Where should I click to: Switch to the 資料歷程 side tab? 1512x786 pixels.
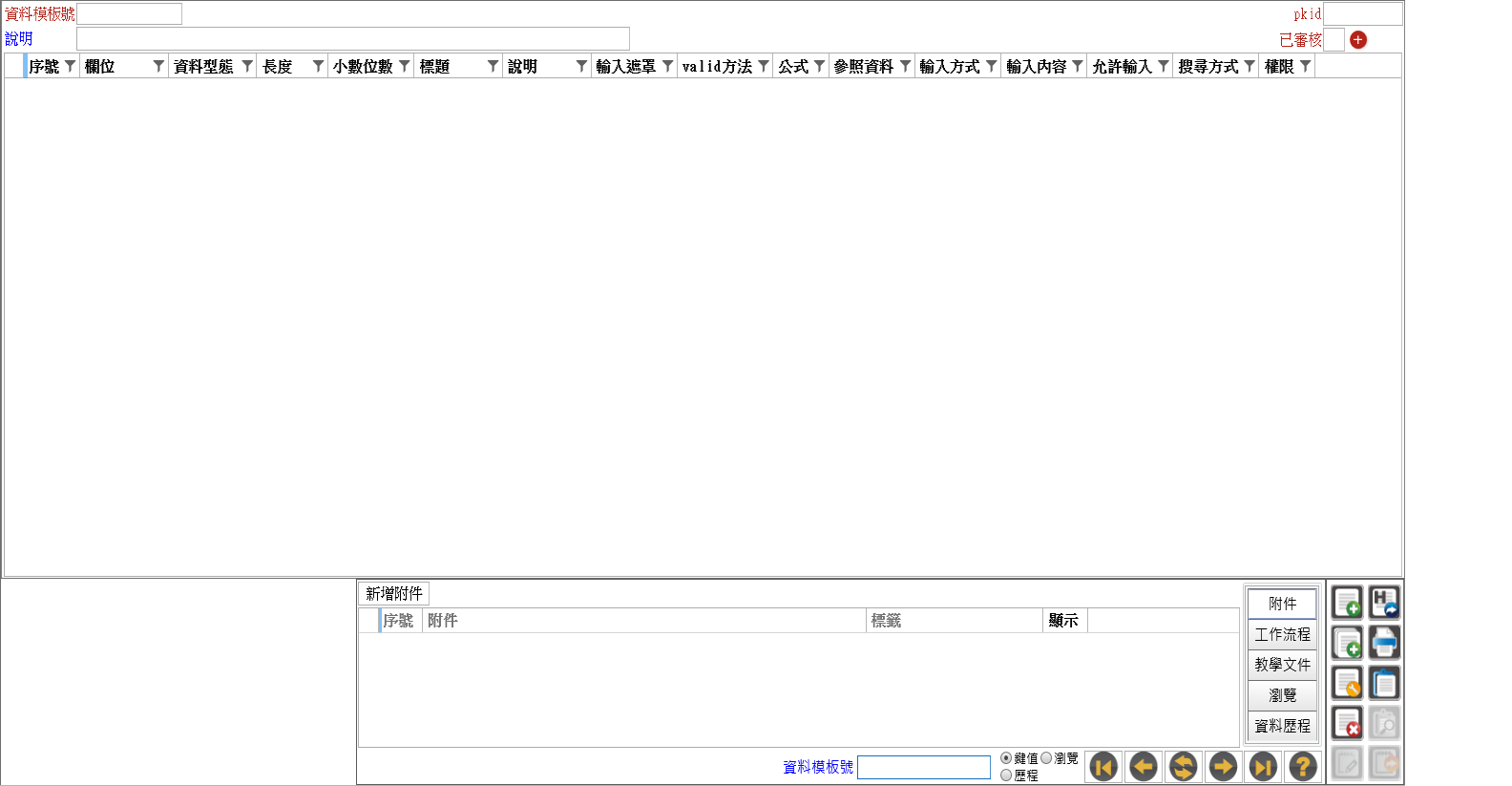[1282, 726]
